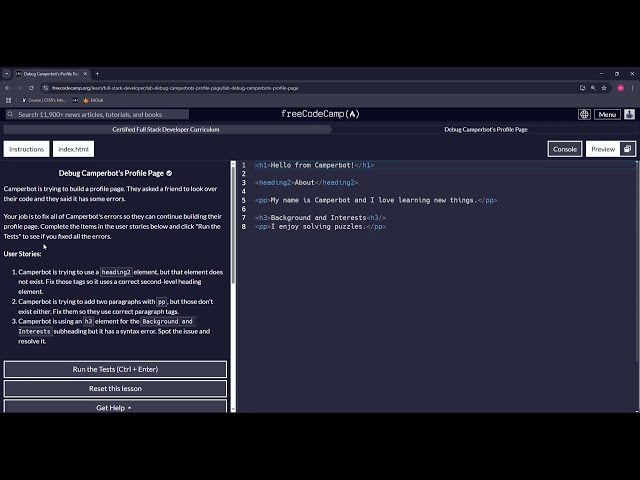Screen dimensions: 640x480
Task: Open the EdClub bookmark
Action: tap(93, 100)
